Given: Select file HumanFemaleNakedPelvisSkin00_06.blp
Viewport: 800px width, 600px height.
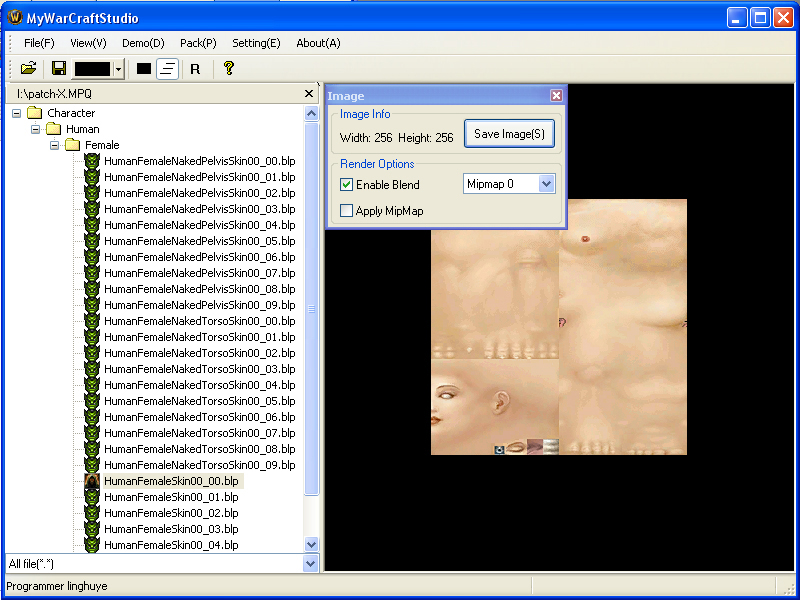Looking at the screenshot, I should [x=199, y=257].
